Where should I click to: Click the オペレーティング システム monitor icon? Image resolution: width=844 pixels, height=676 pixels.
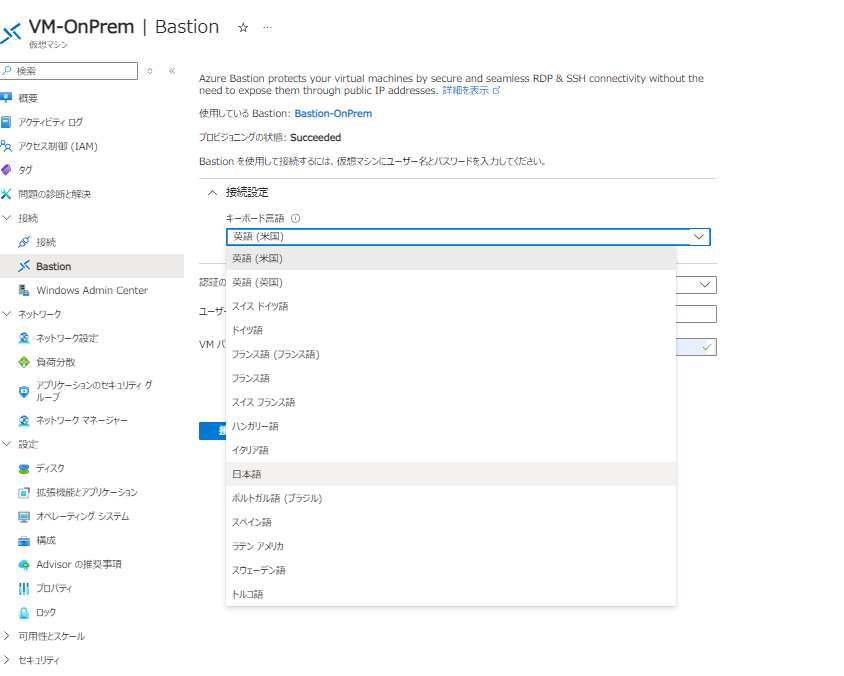tap(24, 517)
